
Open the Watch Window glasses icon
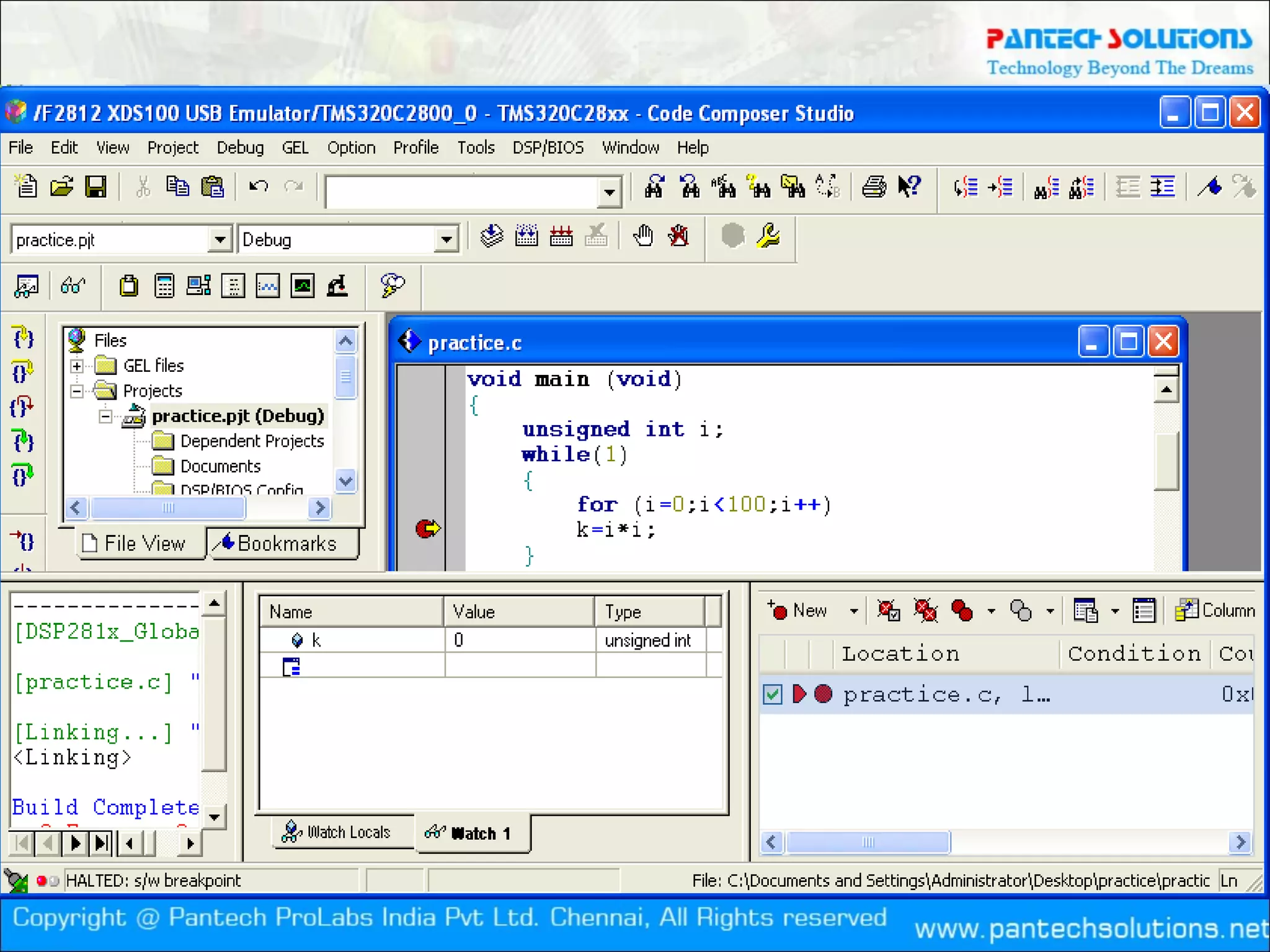click(73, 286)
